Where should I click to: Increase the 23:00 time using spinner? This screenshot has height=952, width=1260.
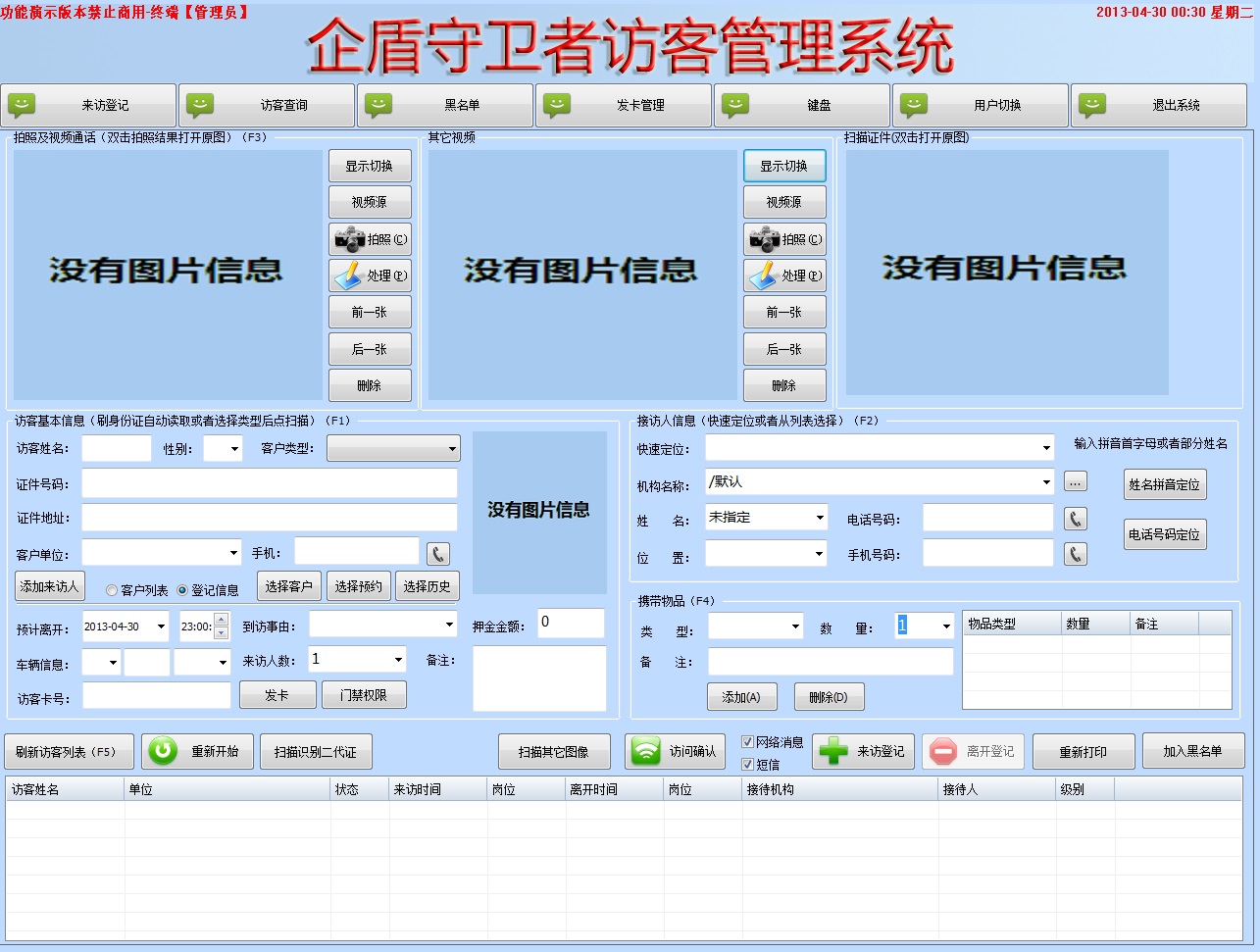pyautogui.click(x=221, y=620)
